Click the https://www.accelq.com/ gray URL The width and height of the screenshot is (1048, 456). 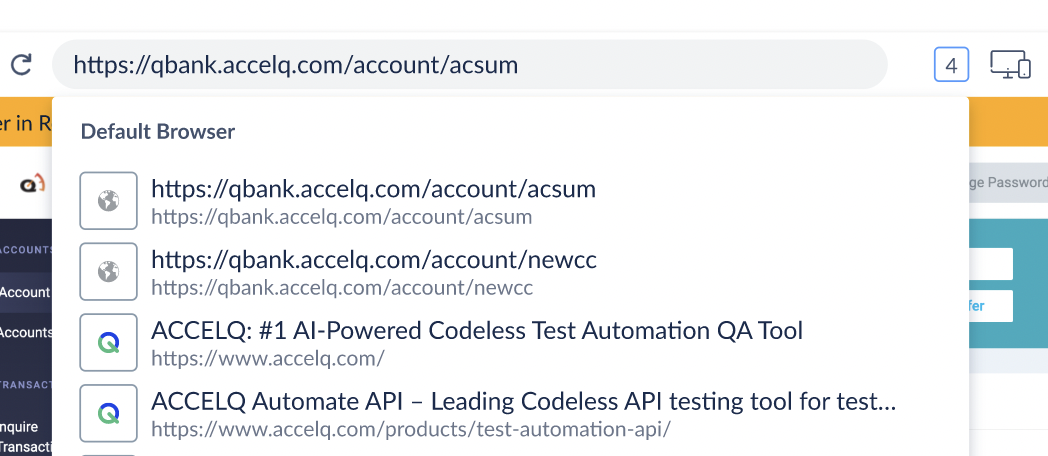pos(267,359)
